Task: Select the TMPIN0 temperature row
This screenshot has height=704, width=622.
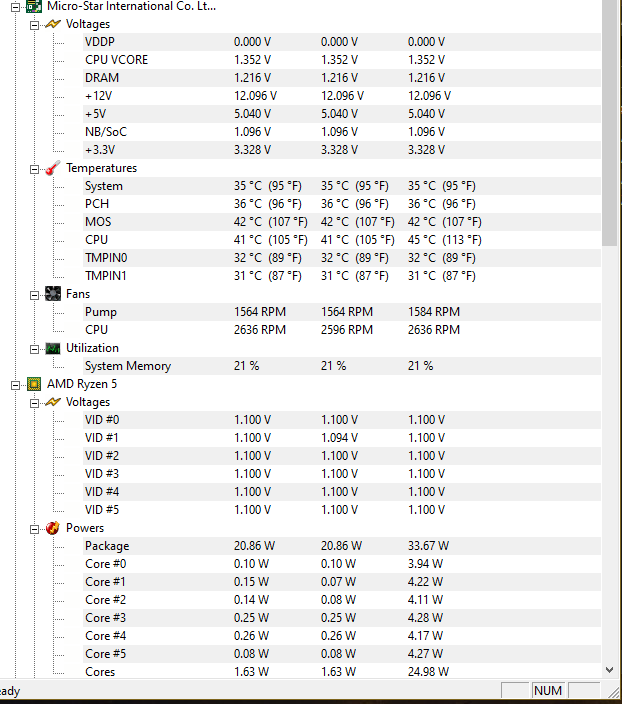Action: click(x=342, y=258)
